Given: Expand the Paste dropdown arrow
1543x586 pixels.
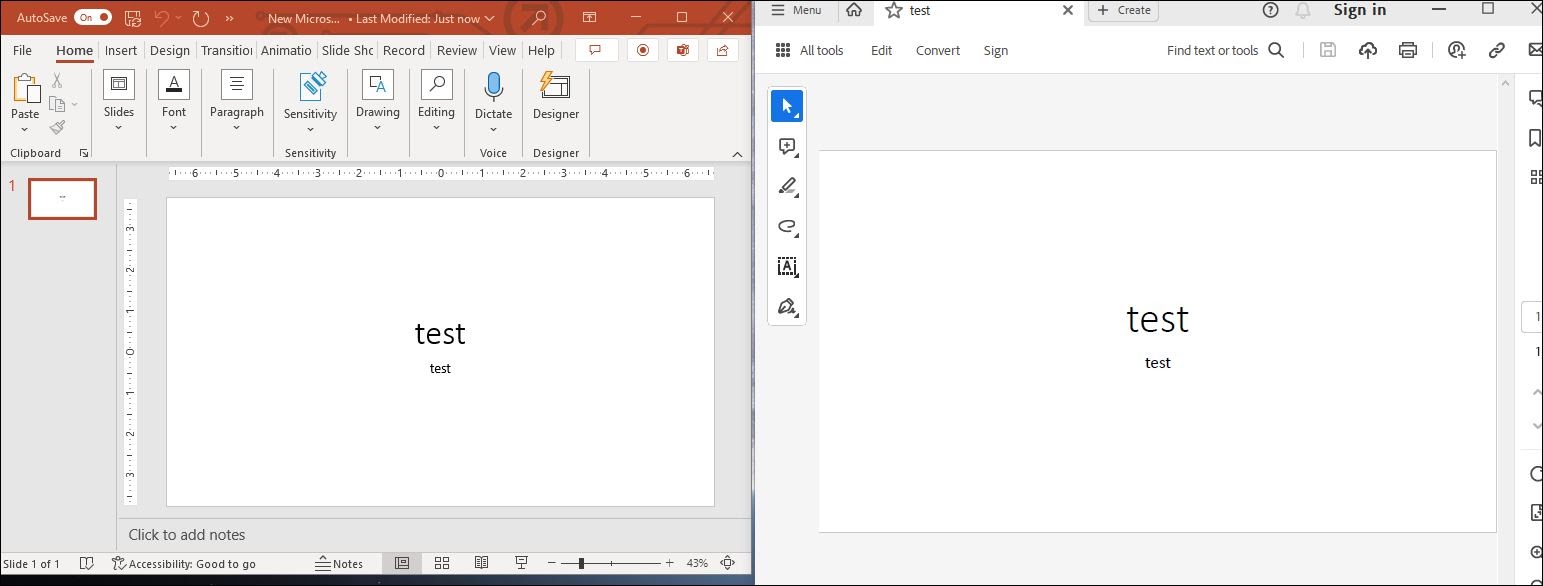Looking at the screenshot, I should point(25,130).
